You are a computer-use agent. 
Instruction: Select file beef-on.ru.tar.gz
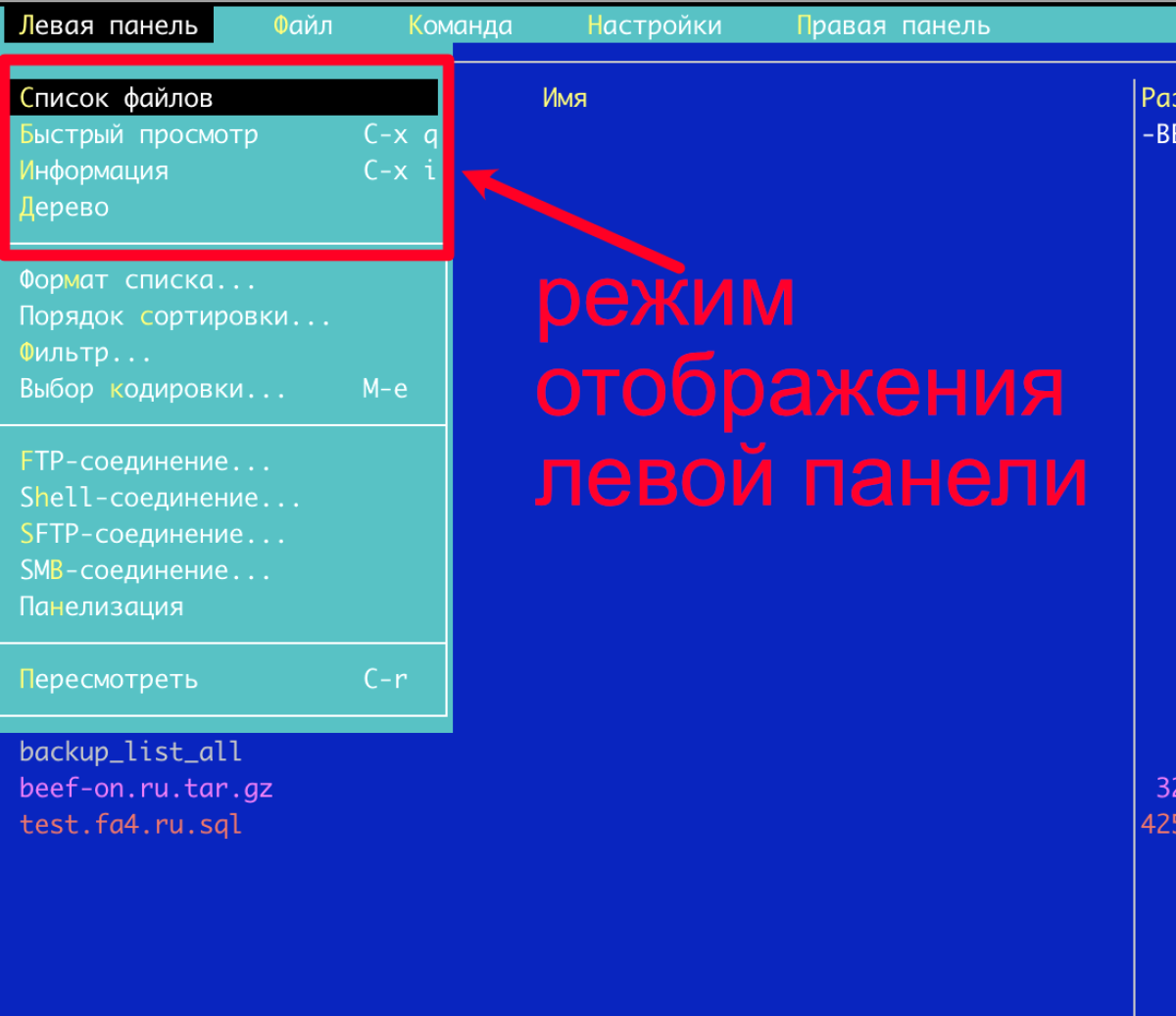[146, 788]
